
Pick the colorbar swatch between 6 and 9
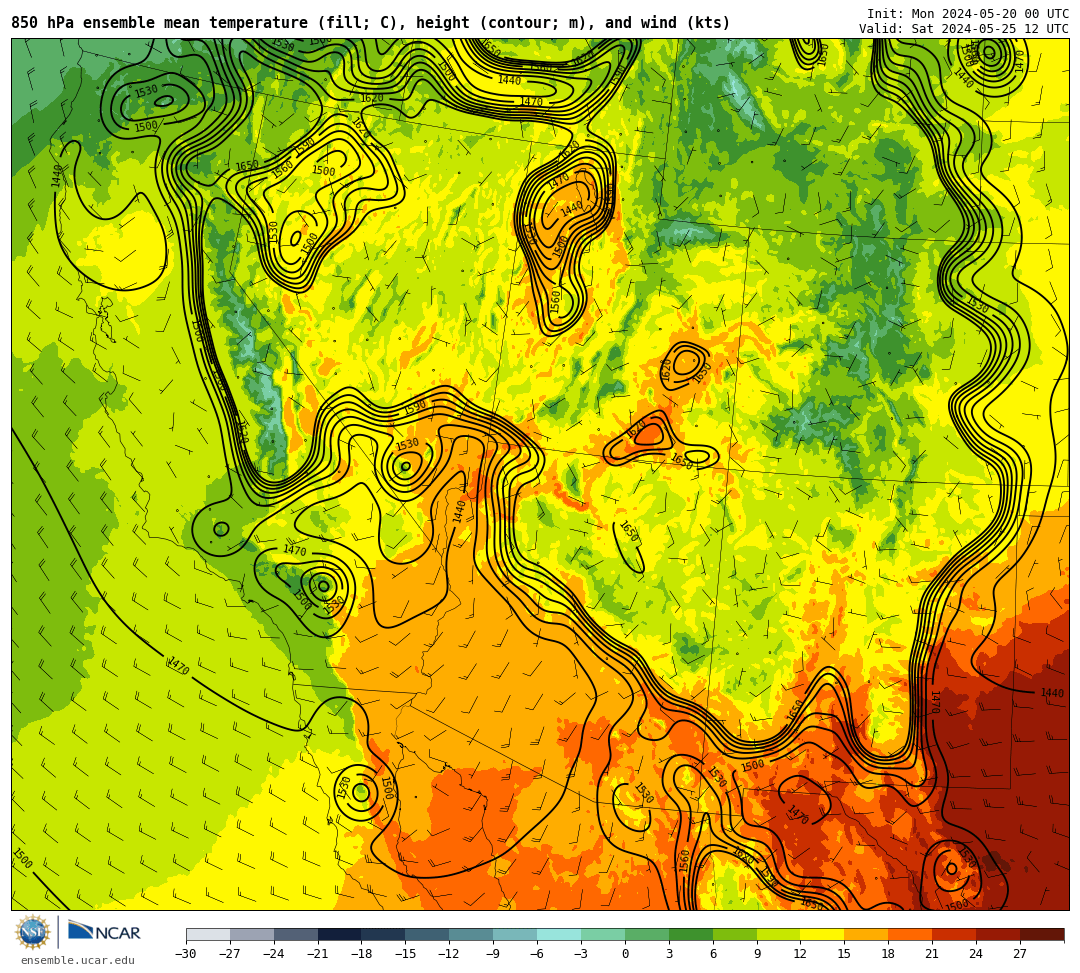[x=735, y=934]
